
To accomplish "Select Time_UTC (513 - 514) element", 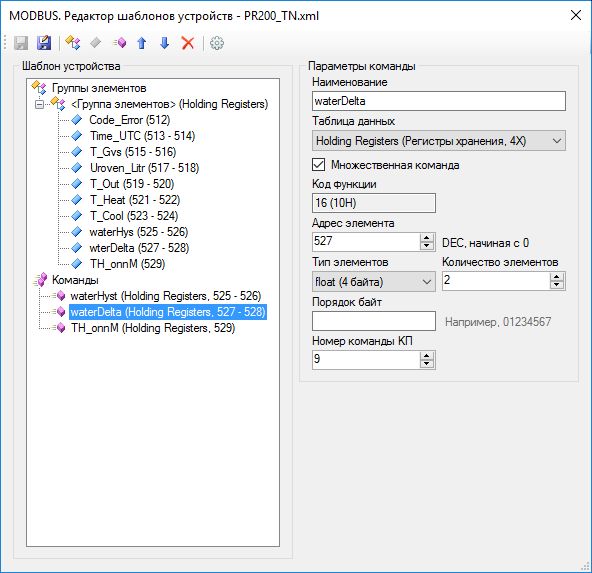I will [142, 136].
